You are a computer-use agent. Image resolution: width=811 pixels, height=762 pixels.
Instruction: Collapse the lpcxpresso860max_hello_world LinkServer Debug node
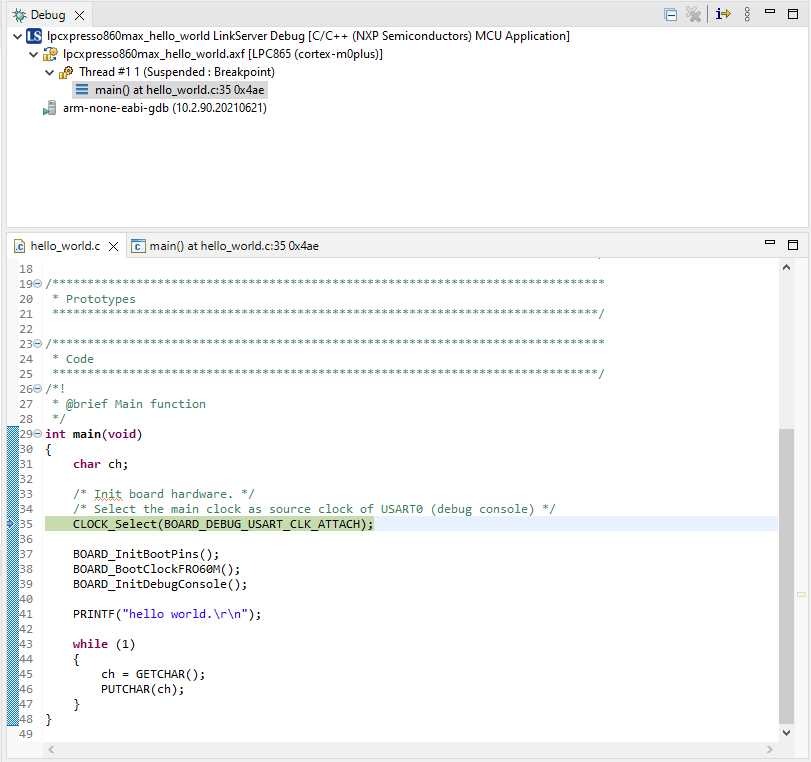pos(18,36)
